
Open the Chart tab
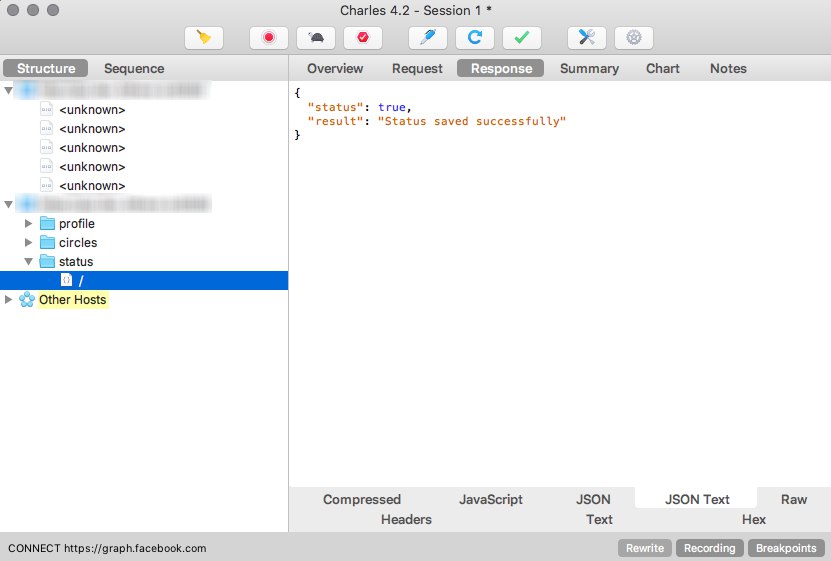(662, 68)
